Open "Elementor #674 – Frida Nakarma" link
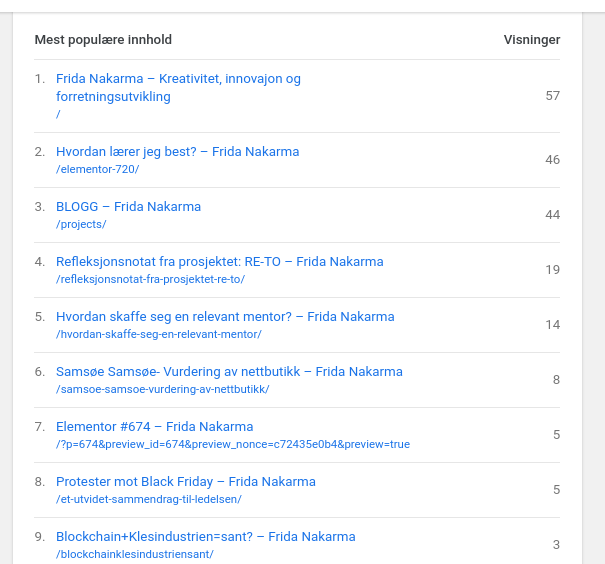This screenshot has width=605, height=564. point(155,427)
